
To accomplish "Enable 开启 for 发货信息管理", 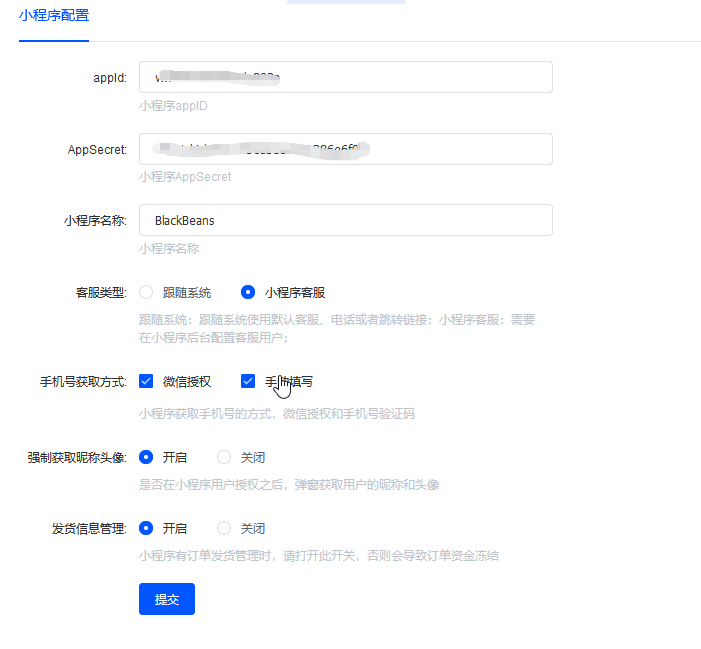I will tap(146, 528).
